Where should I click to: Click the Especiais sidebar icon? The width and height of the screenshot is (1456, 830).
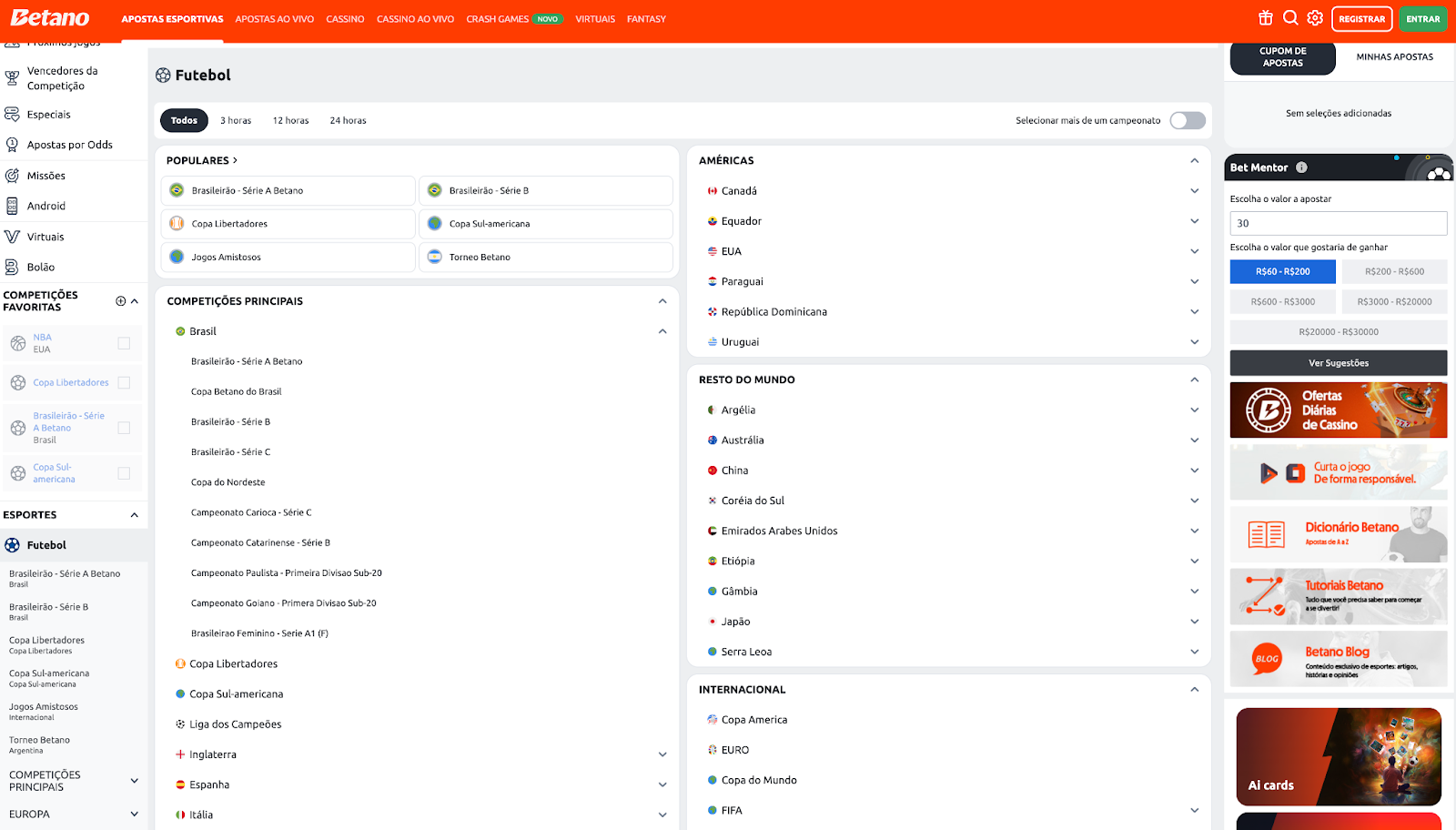click(x=12, y=115)
